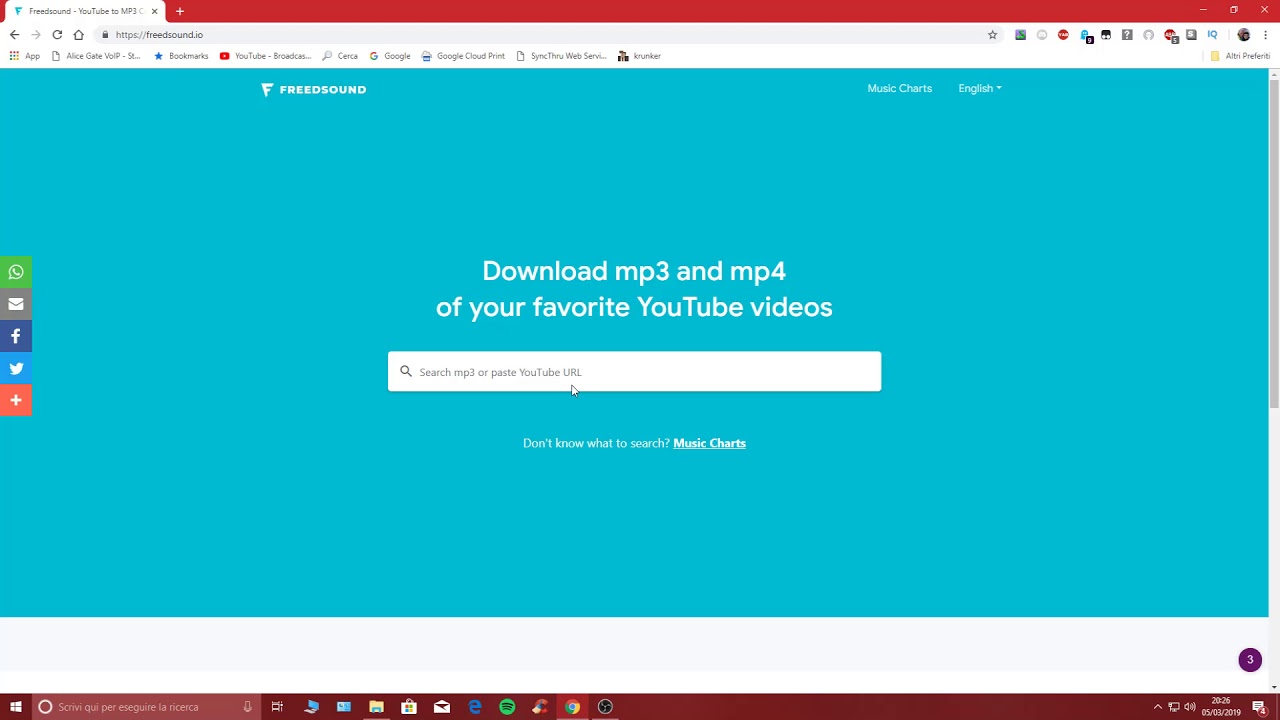Open Spotify from the taskbar
This screenshot has height=720, width=1280.
[x=507, y=707]
